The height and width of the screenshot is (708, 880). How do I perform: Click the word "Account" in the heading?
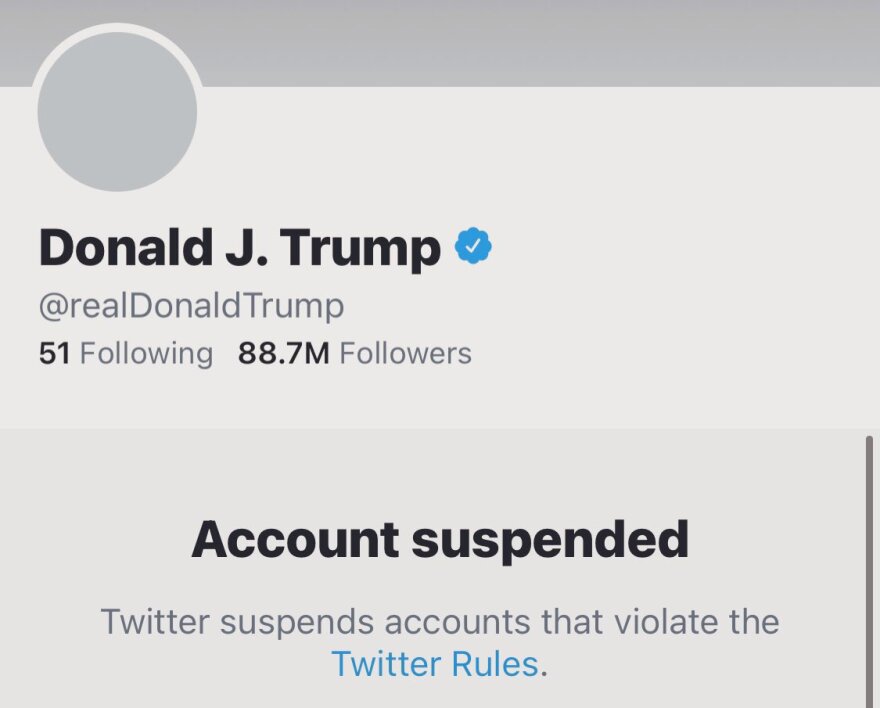[x=294, y=540]
